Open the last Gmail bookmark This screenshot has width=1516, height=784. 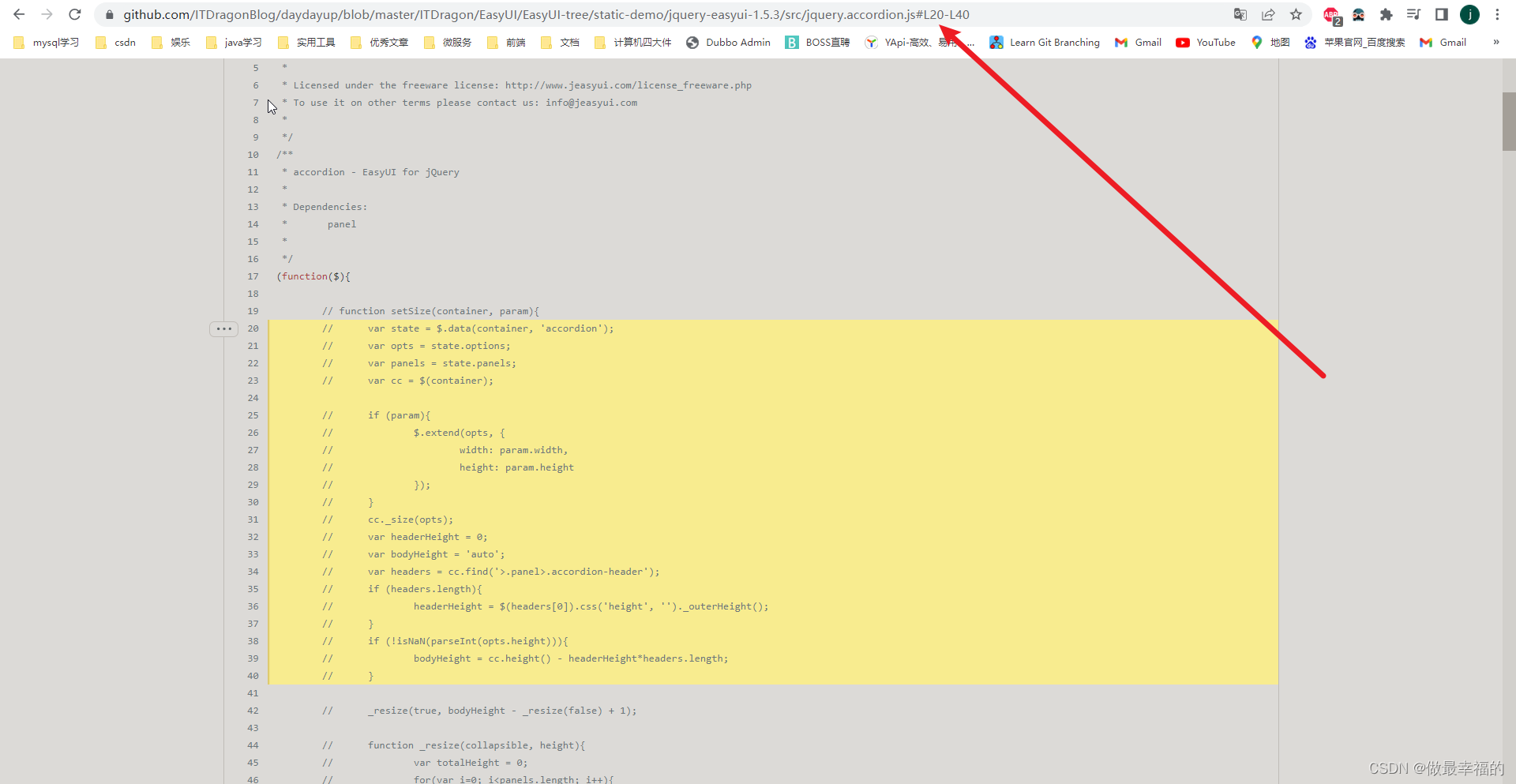(1443, 43)
